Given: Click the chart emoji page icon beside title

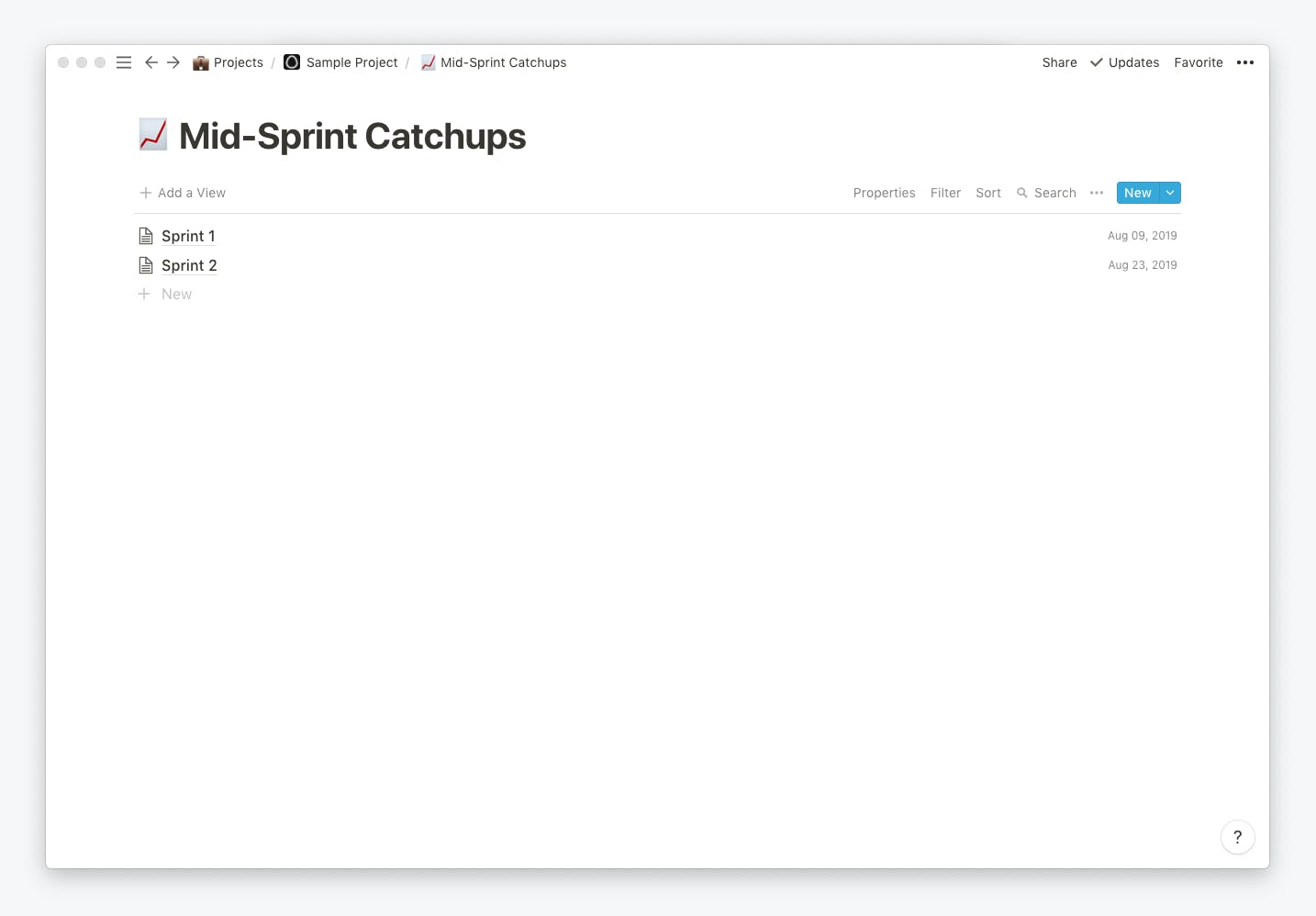Looking at the screenshot, I should [153, 135].
